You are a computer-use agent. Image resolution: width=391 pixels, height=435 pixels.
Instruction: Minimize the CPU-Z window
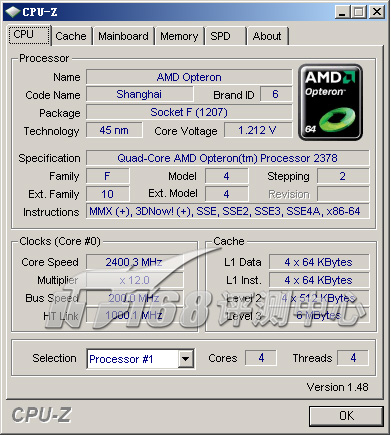click(342, 12)
